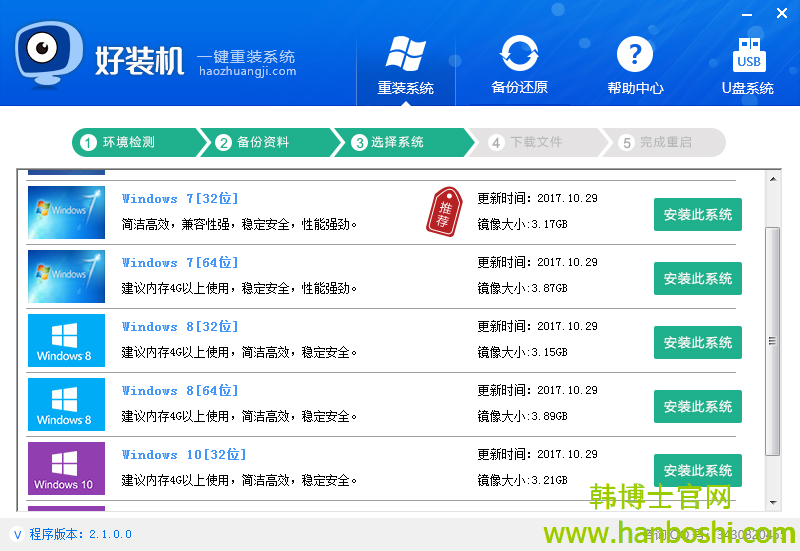
Task: Install Windows 7 32位 with 安装此系统
Action: [697, 214]
